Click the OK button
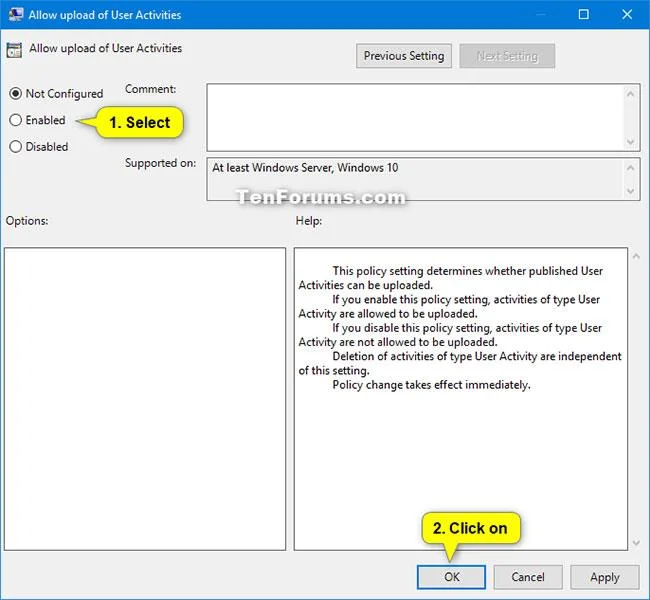This screenshot has height=600, width=650. coord(451,577)
